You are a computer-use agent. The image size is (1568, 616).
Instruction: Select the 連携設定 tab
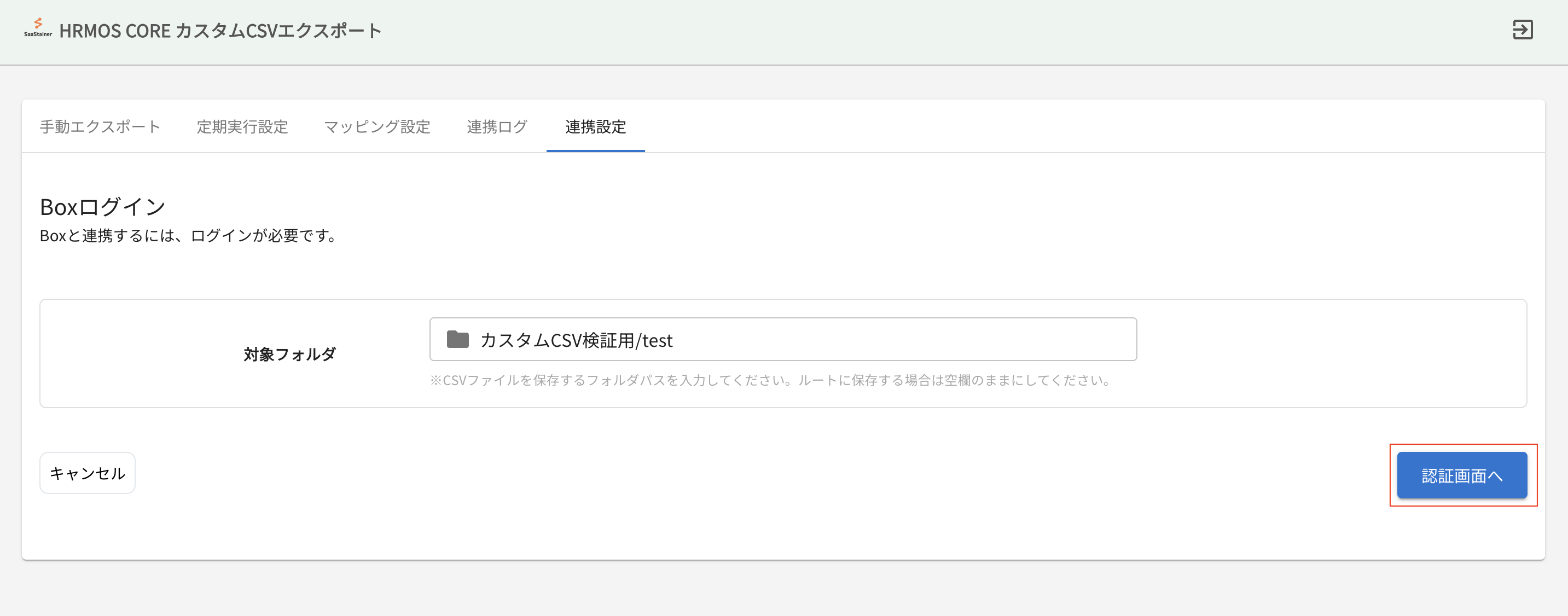[x=595, y=126]
